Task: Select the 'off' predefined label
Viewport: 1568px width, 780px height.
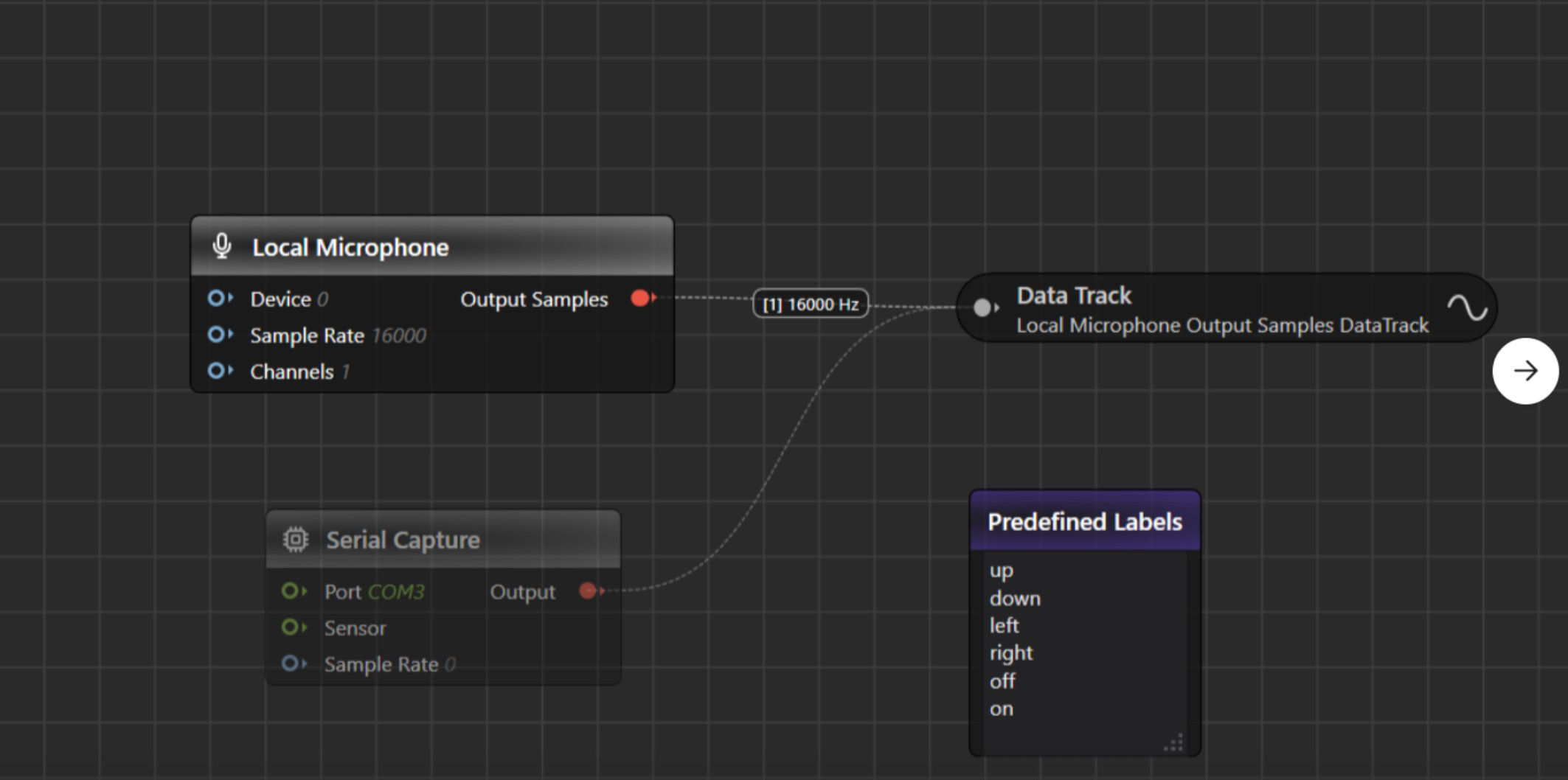Action: (x=1002, y=681)
